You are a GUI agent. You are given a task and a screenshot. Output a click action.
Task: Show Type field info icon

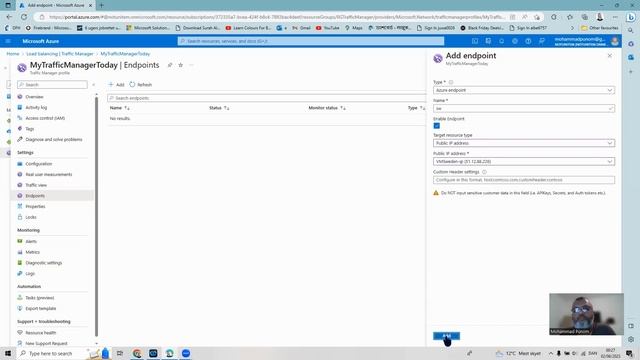tap(451, 82)
